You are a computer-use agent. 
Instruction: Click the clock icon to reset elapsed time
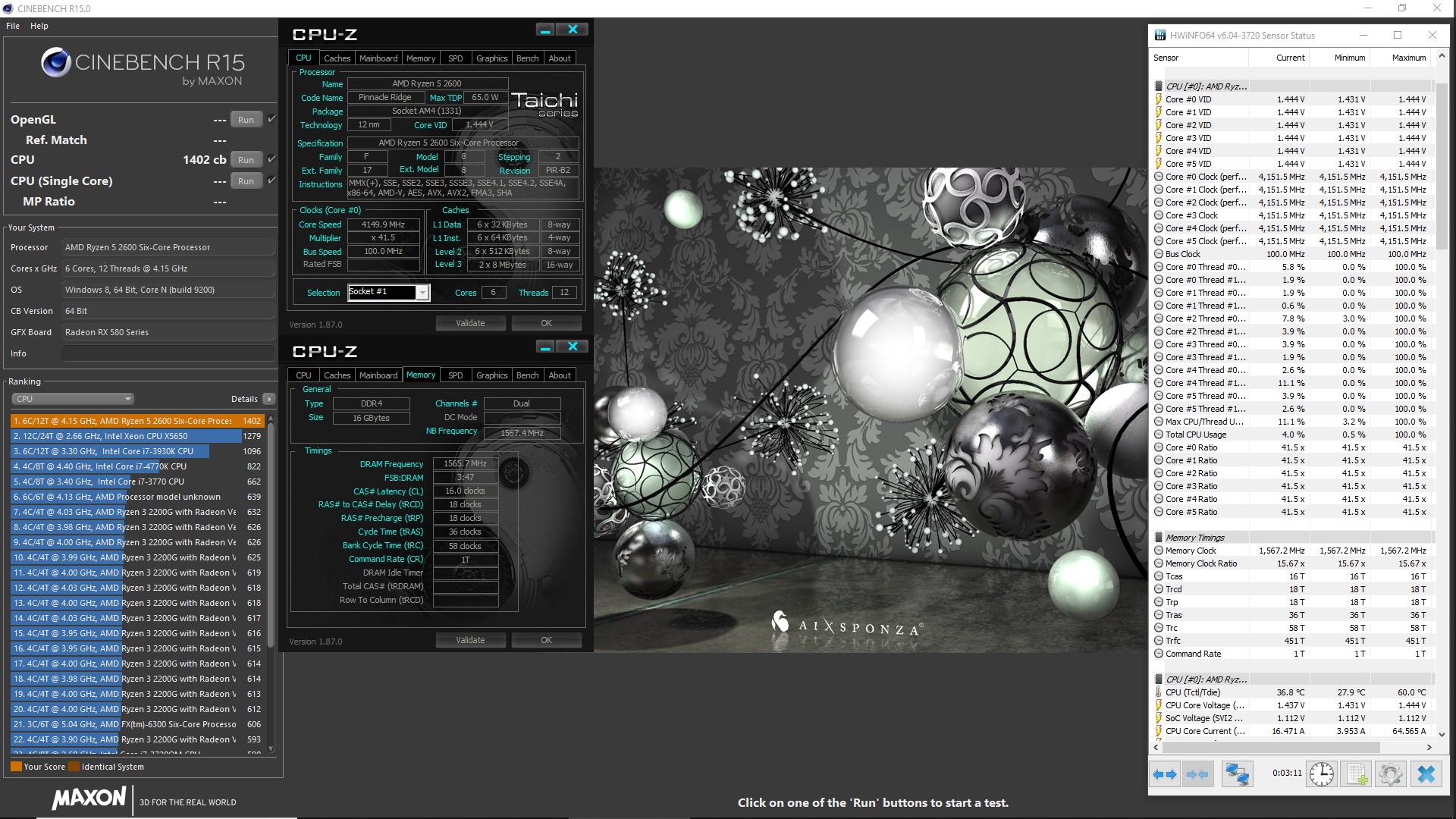coord(1322,774)
